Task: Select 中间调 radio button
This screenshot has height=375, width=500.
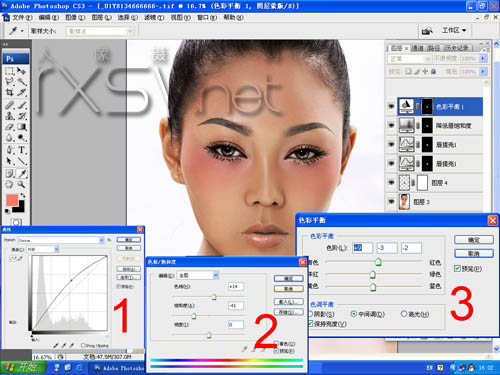Action: point(354,314)
